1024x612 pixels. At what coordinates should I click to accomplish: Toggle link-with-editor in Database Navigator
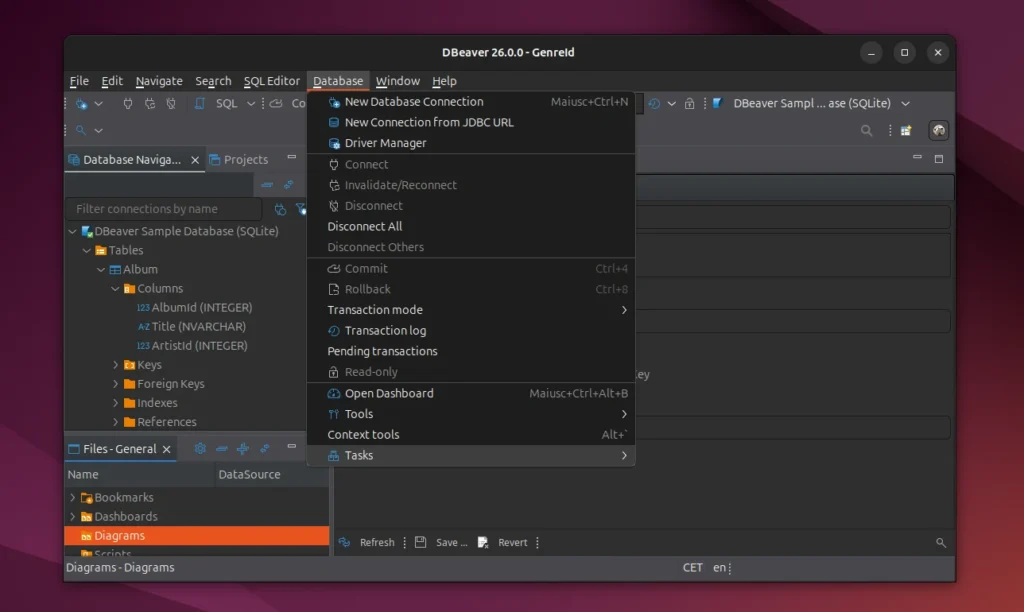click(x=288, y=185)
